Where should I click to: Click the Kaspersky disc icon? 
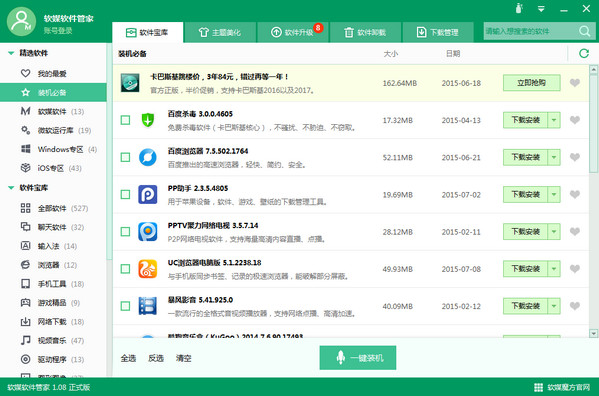(x=130, y=83)
